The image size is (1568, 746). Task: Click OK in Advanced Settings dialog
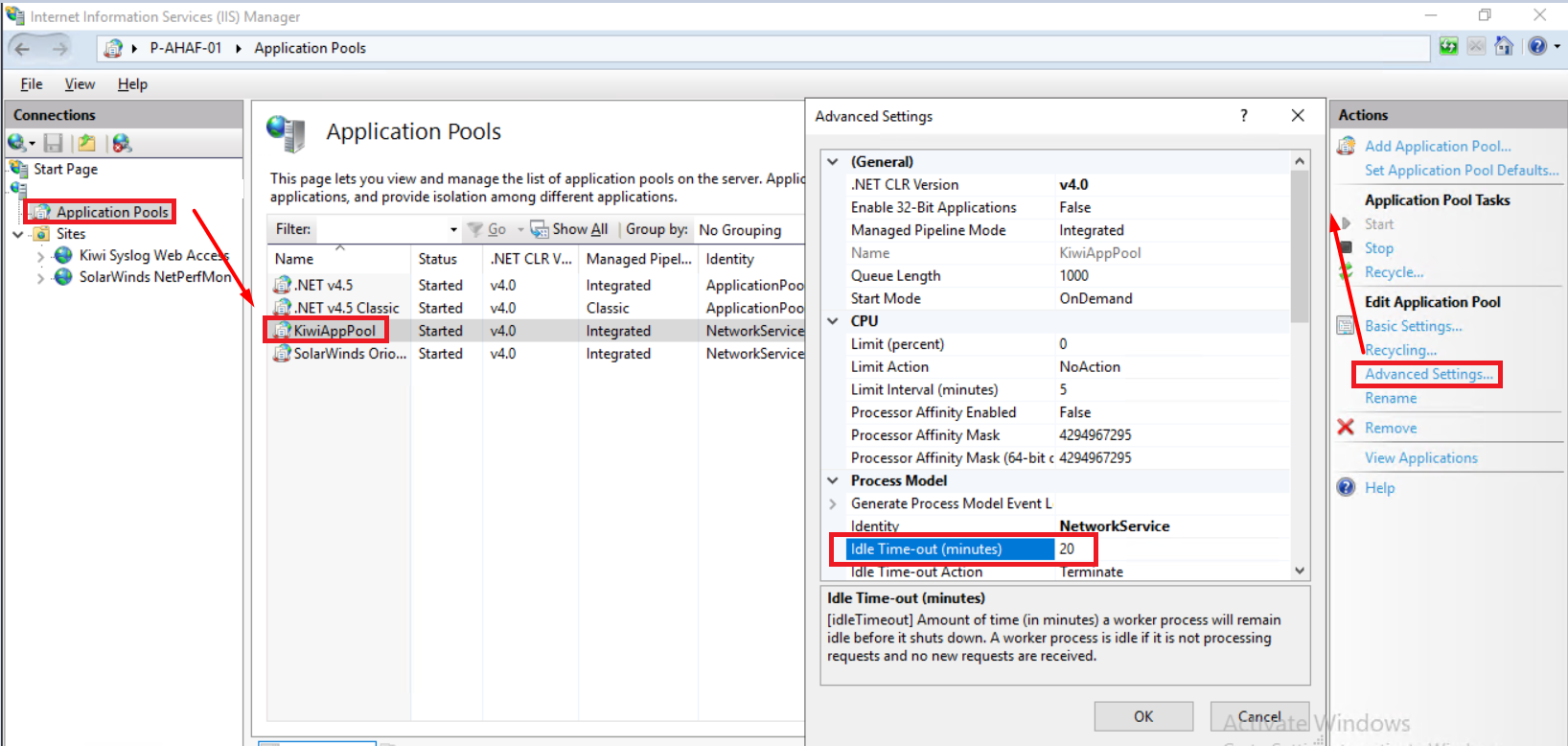click(x=1143, y=716)
